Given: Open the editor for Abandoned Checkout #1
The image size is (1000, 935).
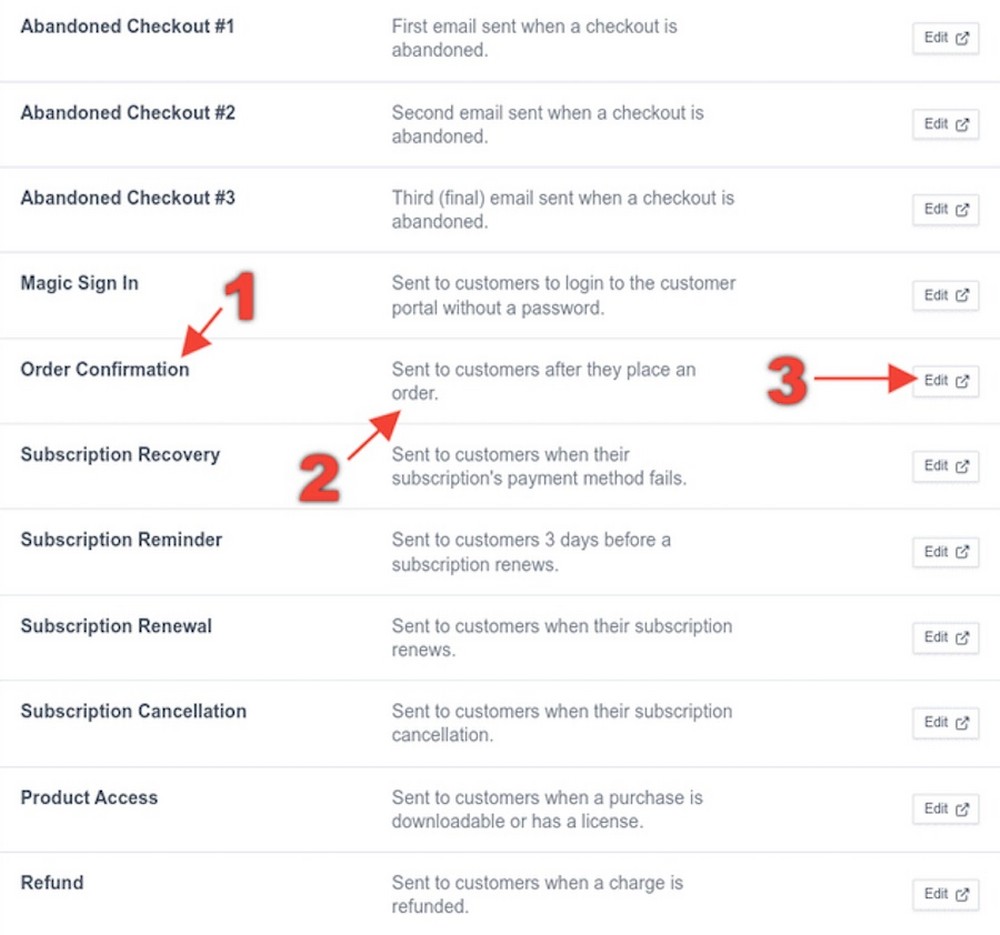Looking at the screenshot, I should click(x=944, y=38).
